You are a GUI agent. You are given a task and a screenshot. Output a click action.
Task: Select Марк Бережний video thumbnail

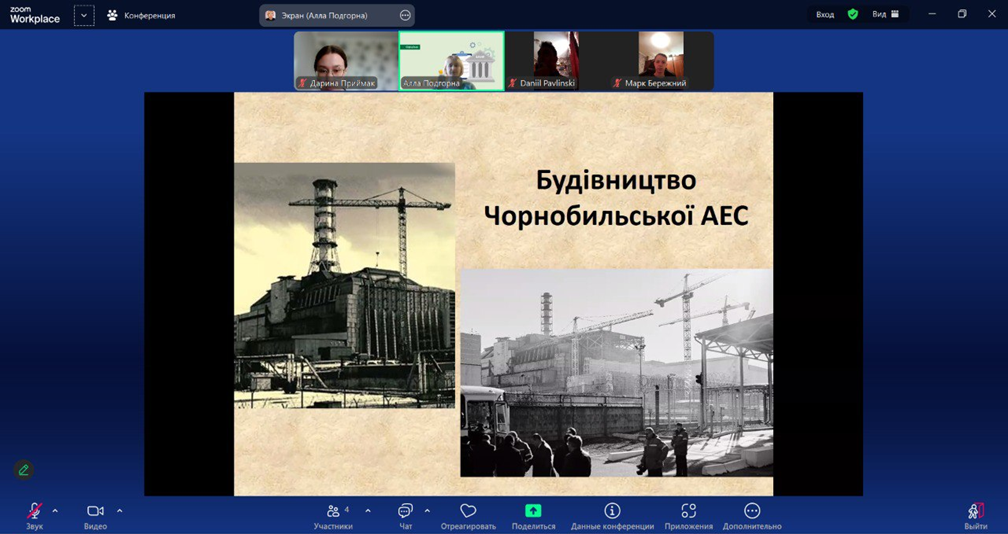(661, 60)
